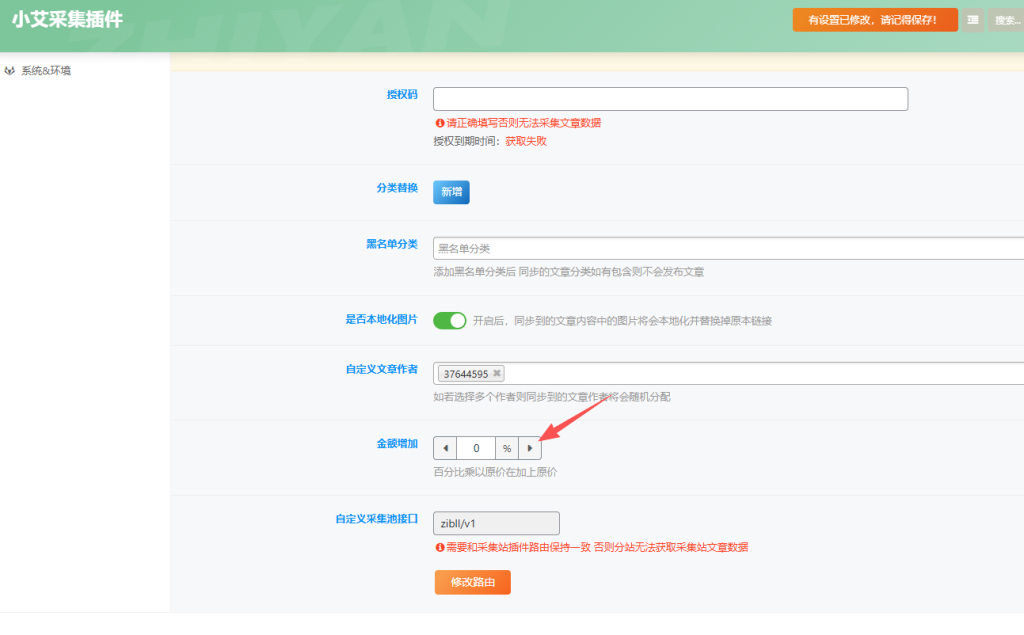Viewport: 1024px width, 635px height.
Task: Toggle the 是否本地化图片 switch
Action: click(x=449, y=321)
